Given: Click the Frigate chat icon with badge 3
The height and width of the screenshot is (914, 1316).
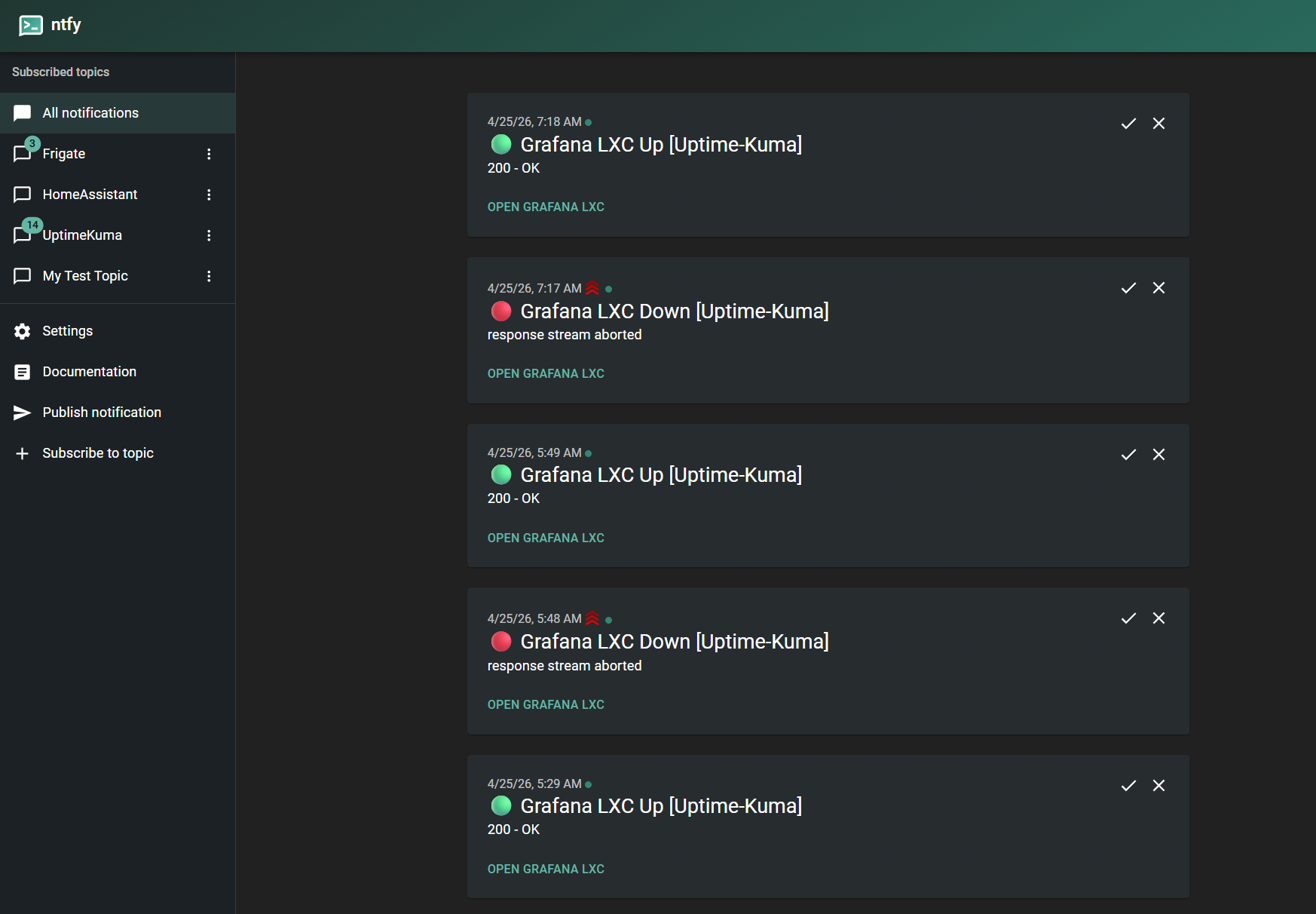Looking at the screenshot, I should pyautogui.click(x=23, y=153).
